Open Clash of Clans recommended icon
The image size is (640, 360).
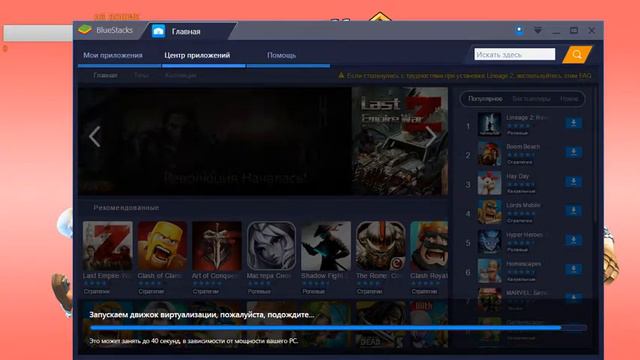click(162, 246)
